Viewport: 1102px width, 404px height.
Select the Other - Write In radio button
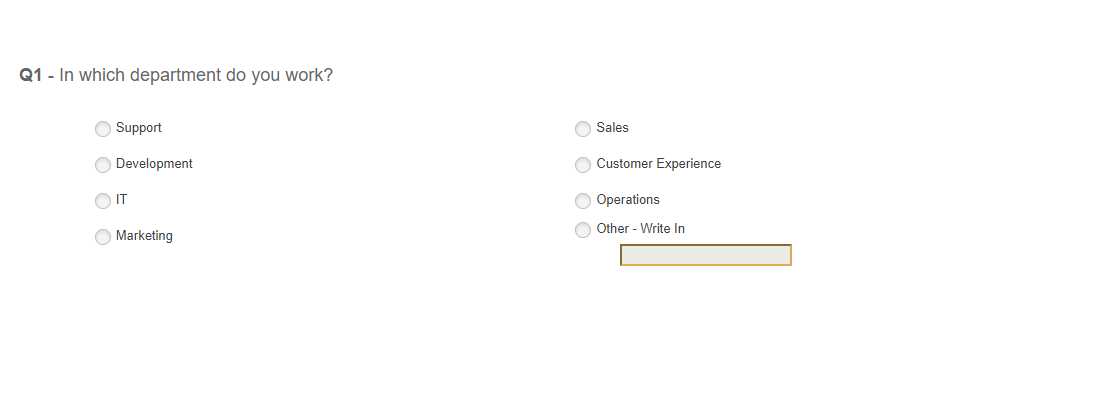point(583,229)
